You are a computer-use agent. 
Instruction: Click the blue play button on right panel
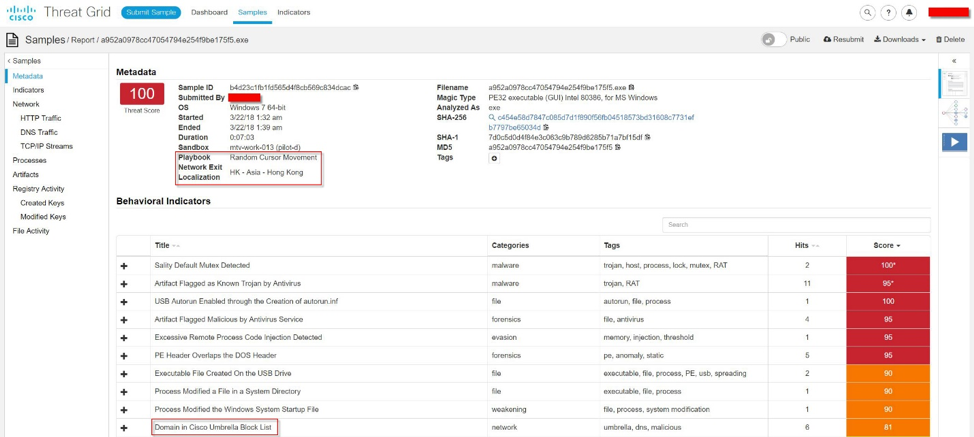coord(954,142)
